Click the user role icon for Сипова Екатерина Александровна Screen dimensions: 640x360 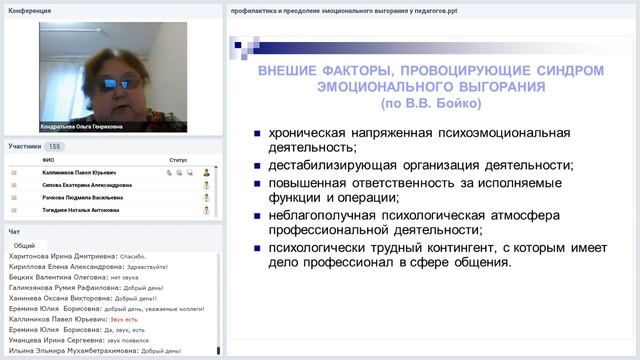click(x=207, y=185)
